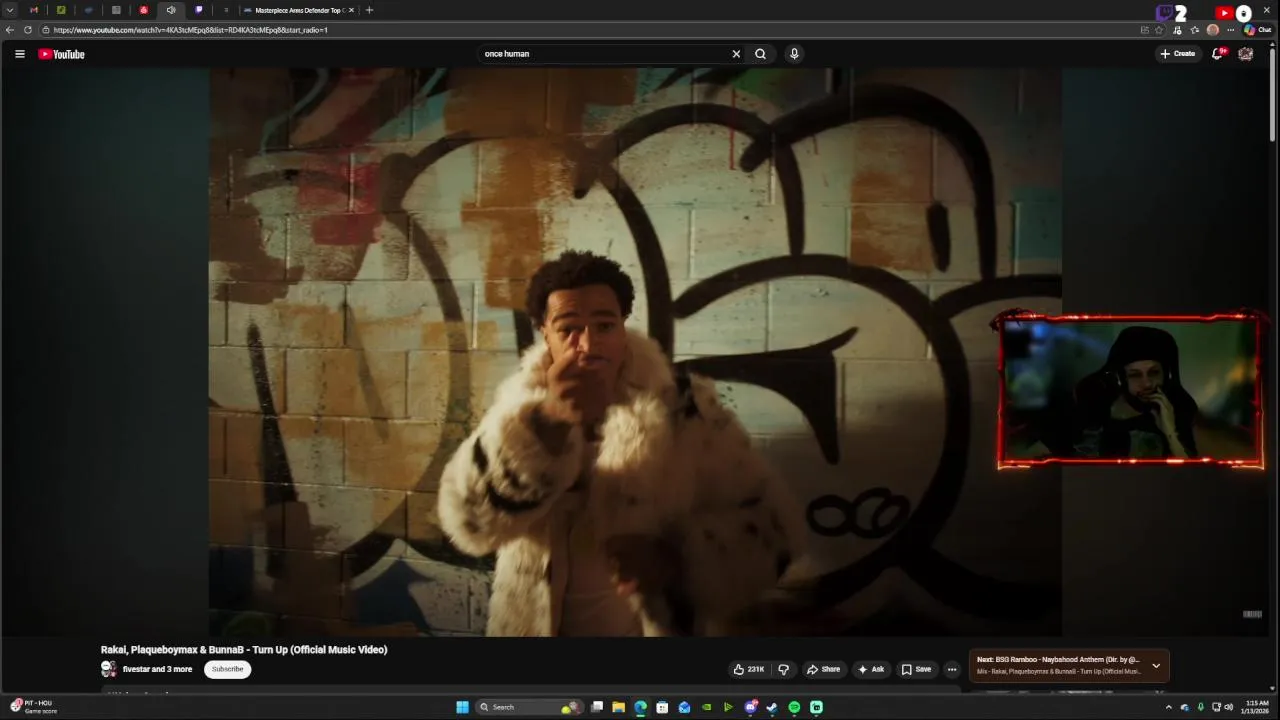Go to YouTube home via logo
Viewport: 1280px width, 720px height.
coord(61,54)
